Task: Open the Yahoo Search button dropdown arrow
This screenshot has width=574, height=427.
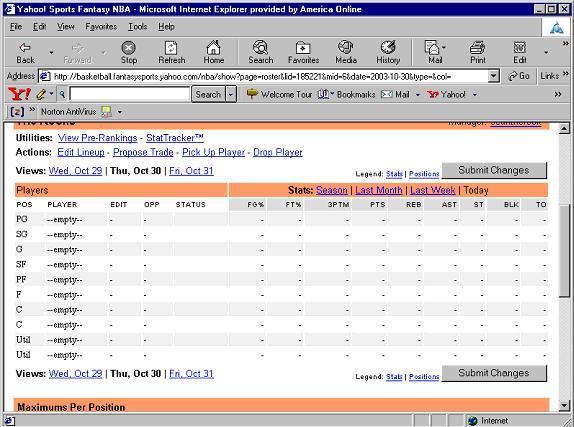Action: (x=231, y=94)
